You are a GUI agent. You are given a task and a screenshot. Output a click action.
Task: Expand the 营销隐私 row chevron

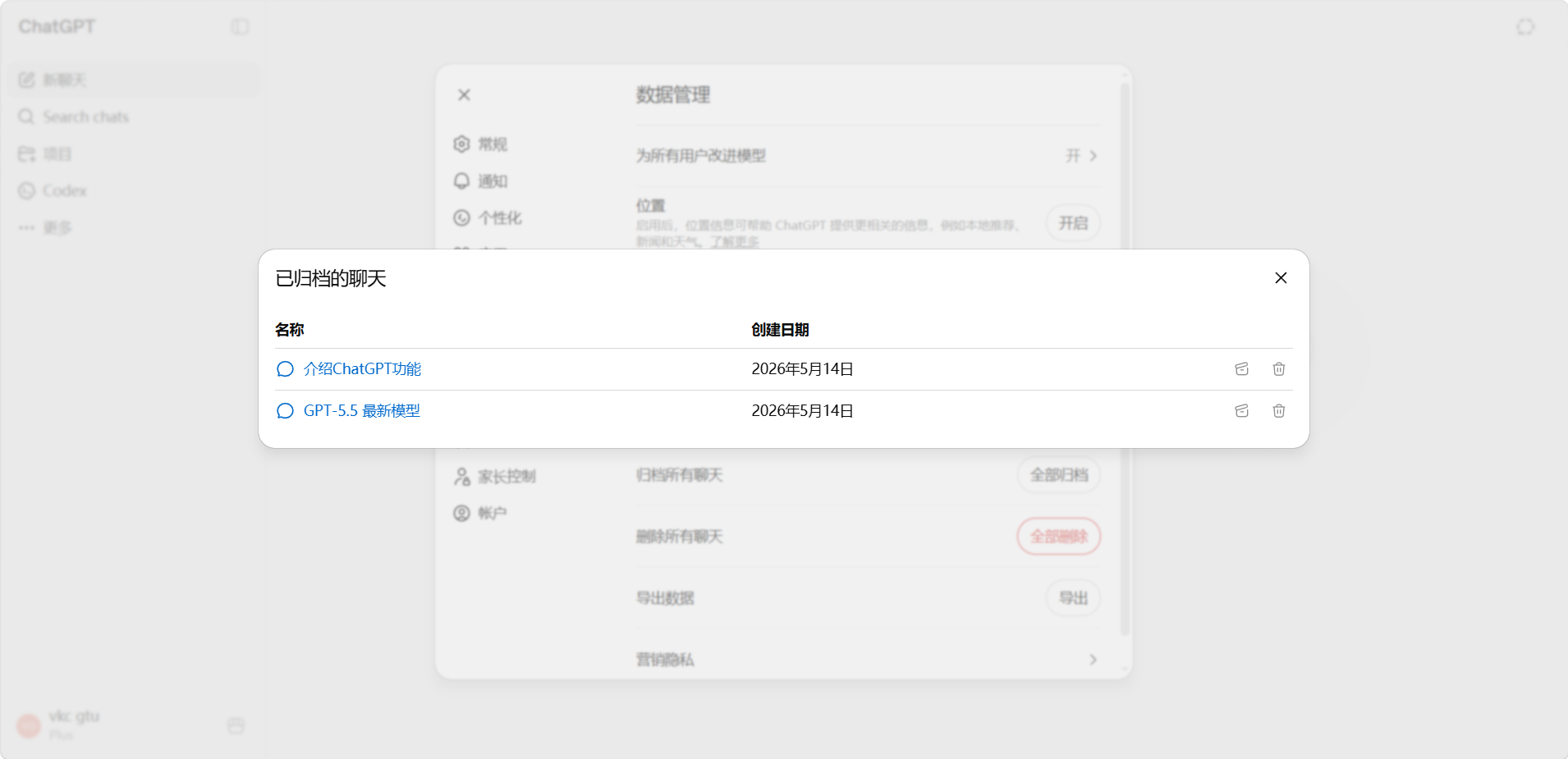1093,660
